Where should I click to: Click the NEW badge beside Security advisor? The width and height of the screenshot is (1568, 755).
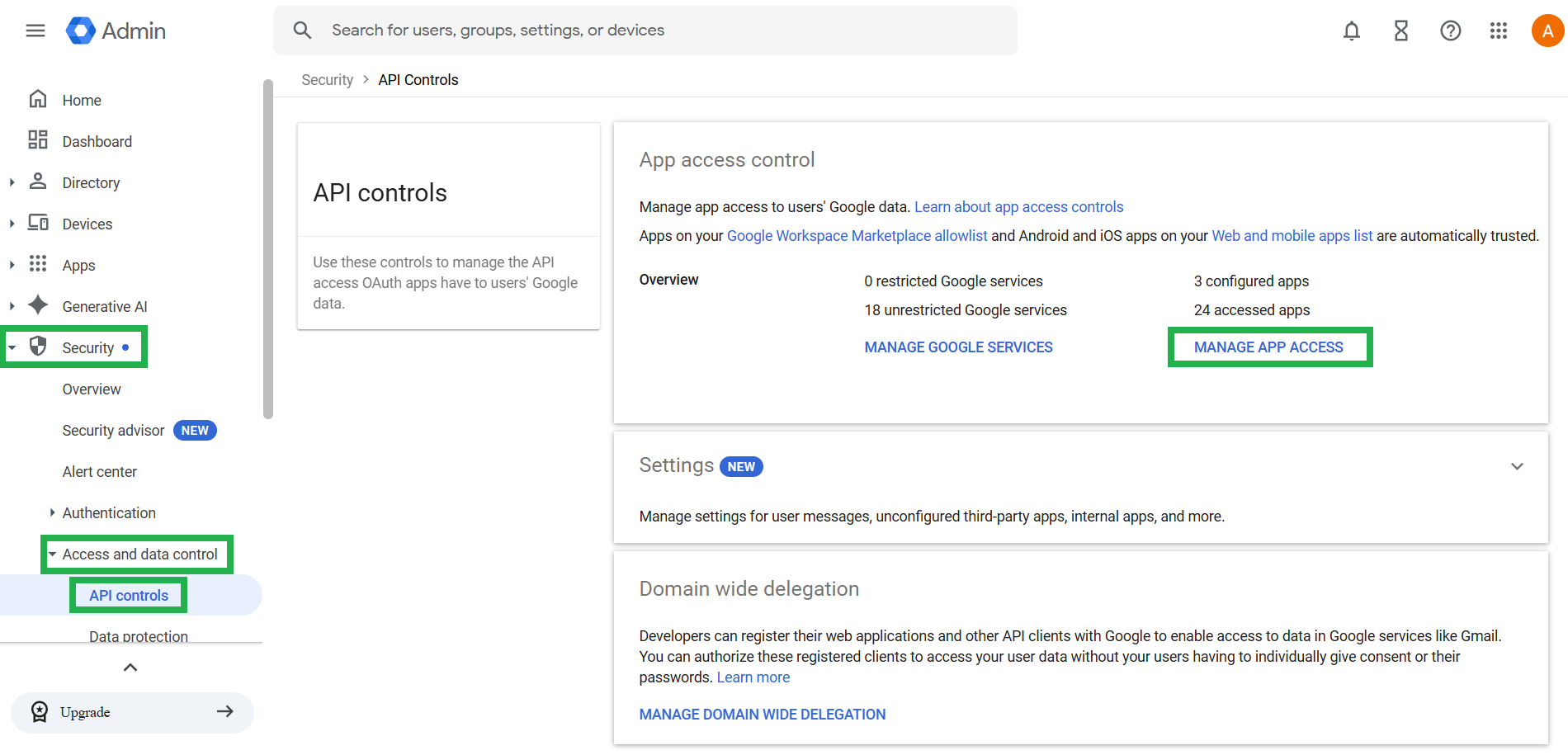pyautogui.click(x=195, y=431)
